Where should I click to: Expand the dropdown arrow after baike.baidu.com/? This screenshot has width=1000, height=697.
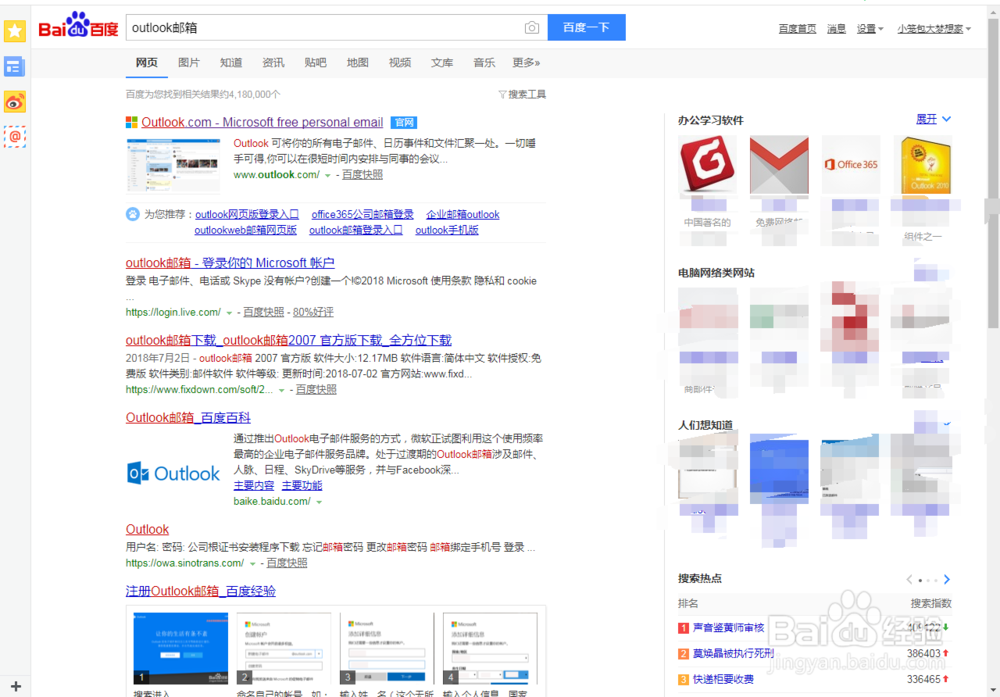click(319, 502)
